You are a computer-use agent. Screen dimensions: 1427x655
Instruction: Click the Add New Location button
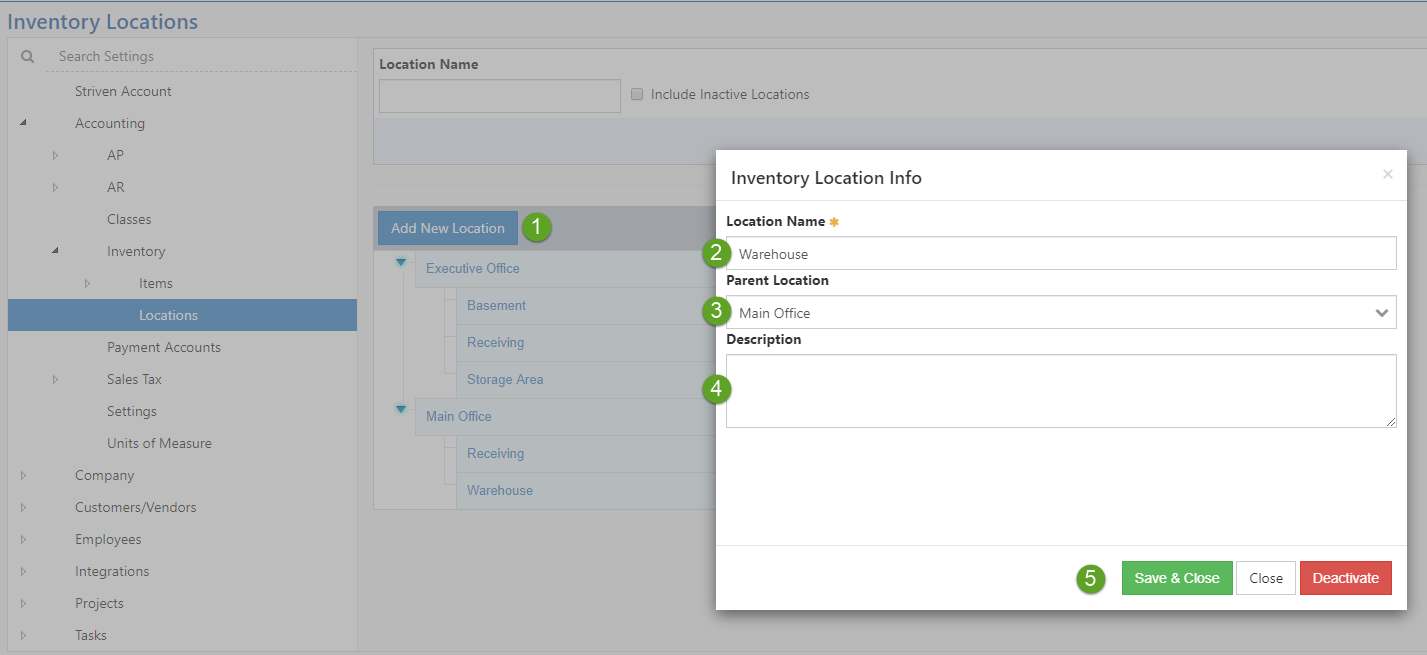pos(446,228)
